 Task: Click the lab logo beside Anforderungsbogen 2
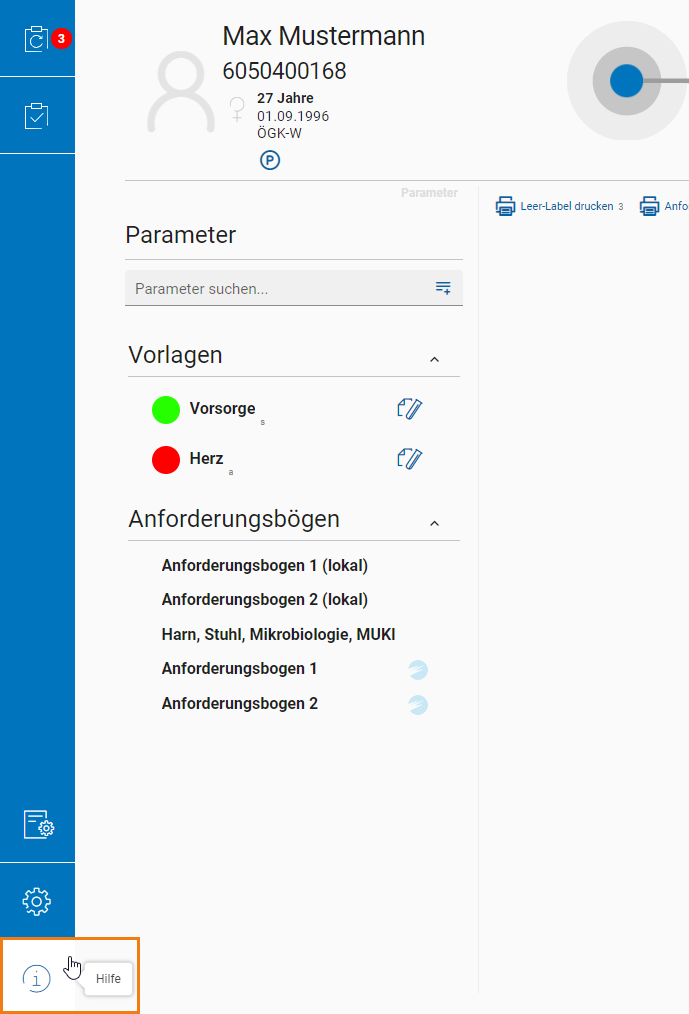[x=418, y=704]
